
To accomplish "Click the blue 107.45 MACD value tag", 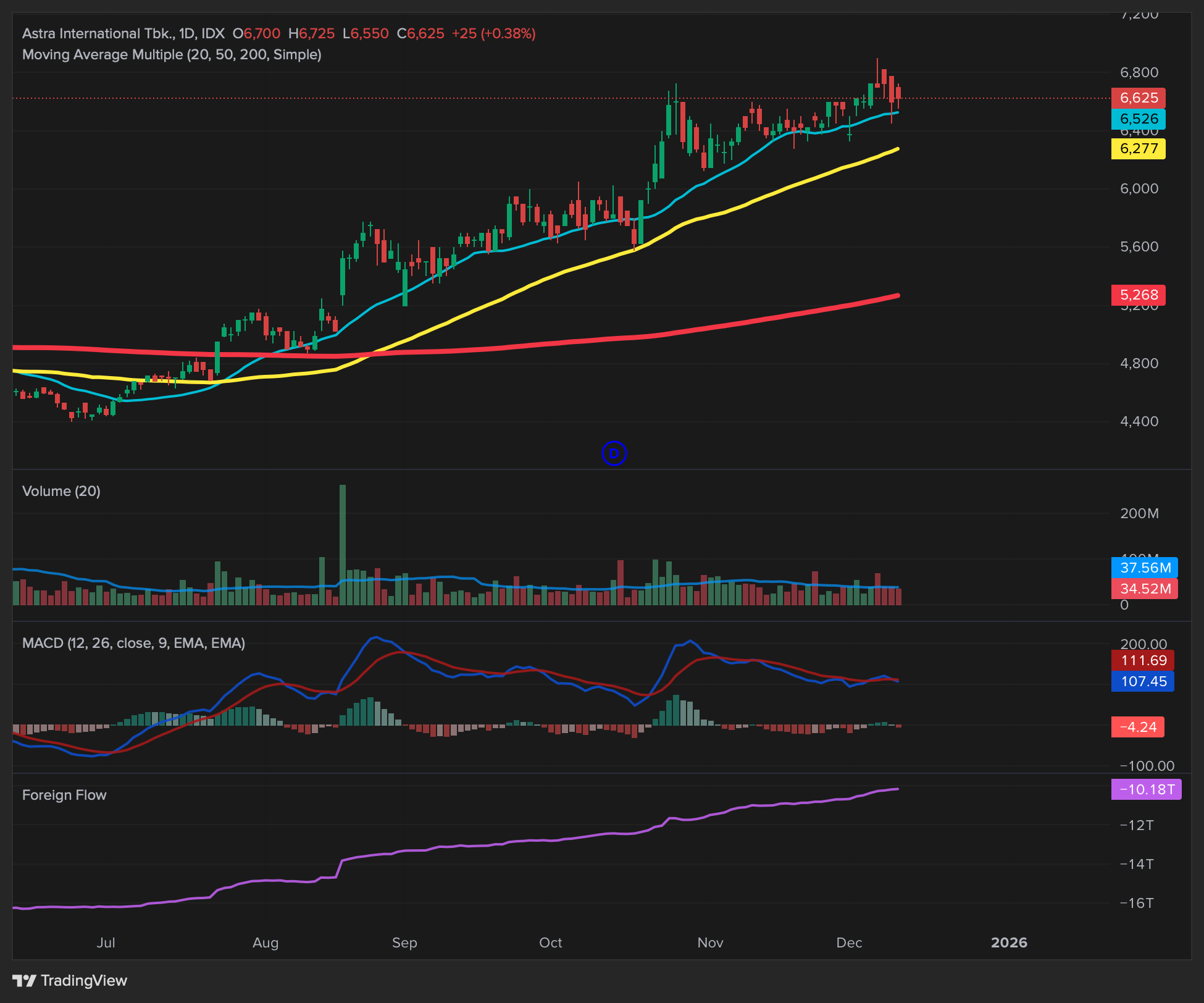I will (1142, 681).
